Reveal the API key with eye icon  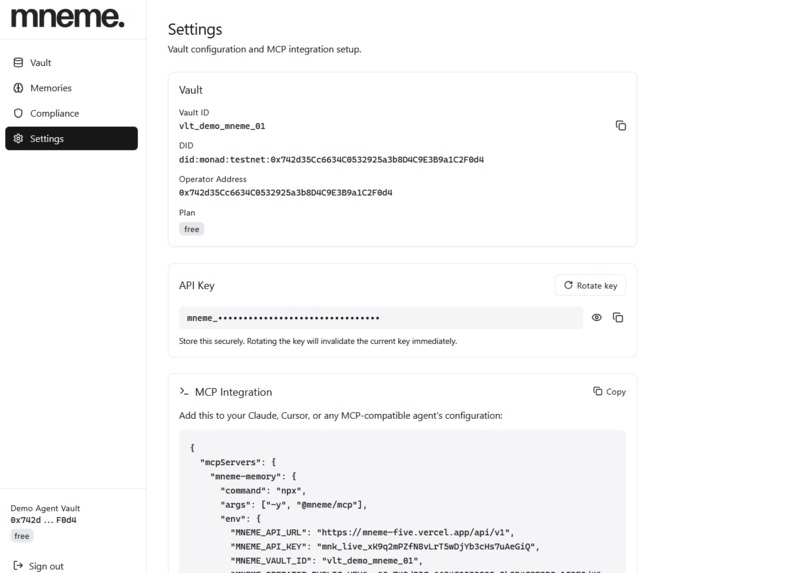pyautogui.click(x=596, y=318)
